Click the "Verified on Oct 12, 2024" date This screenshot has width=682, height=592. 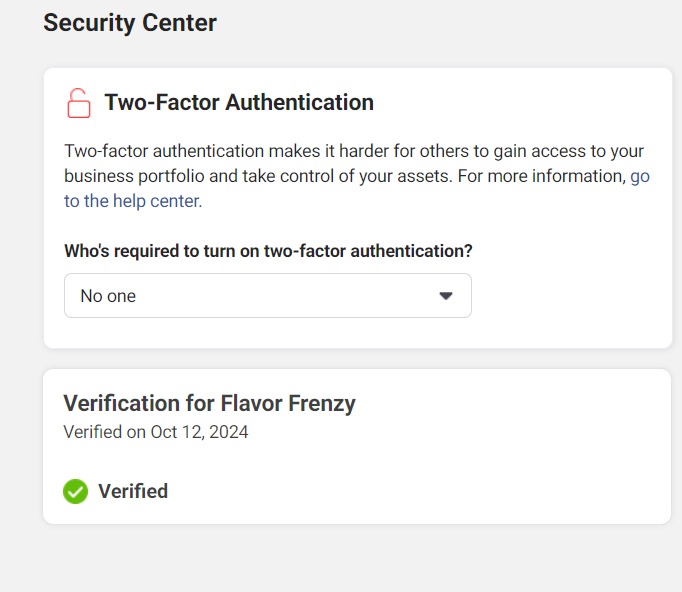(156, 432)
